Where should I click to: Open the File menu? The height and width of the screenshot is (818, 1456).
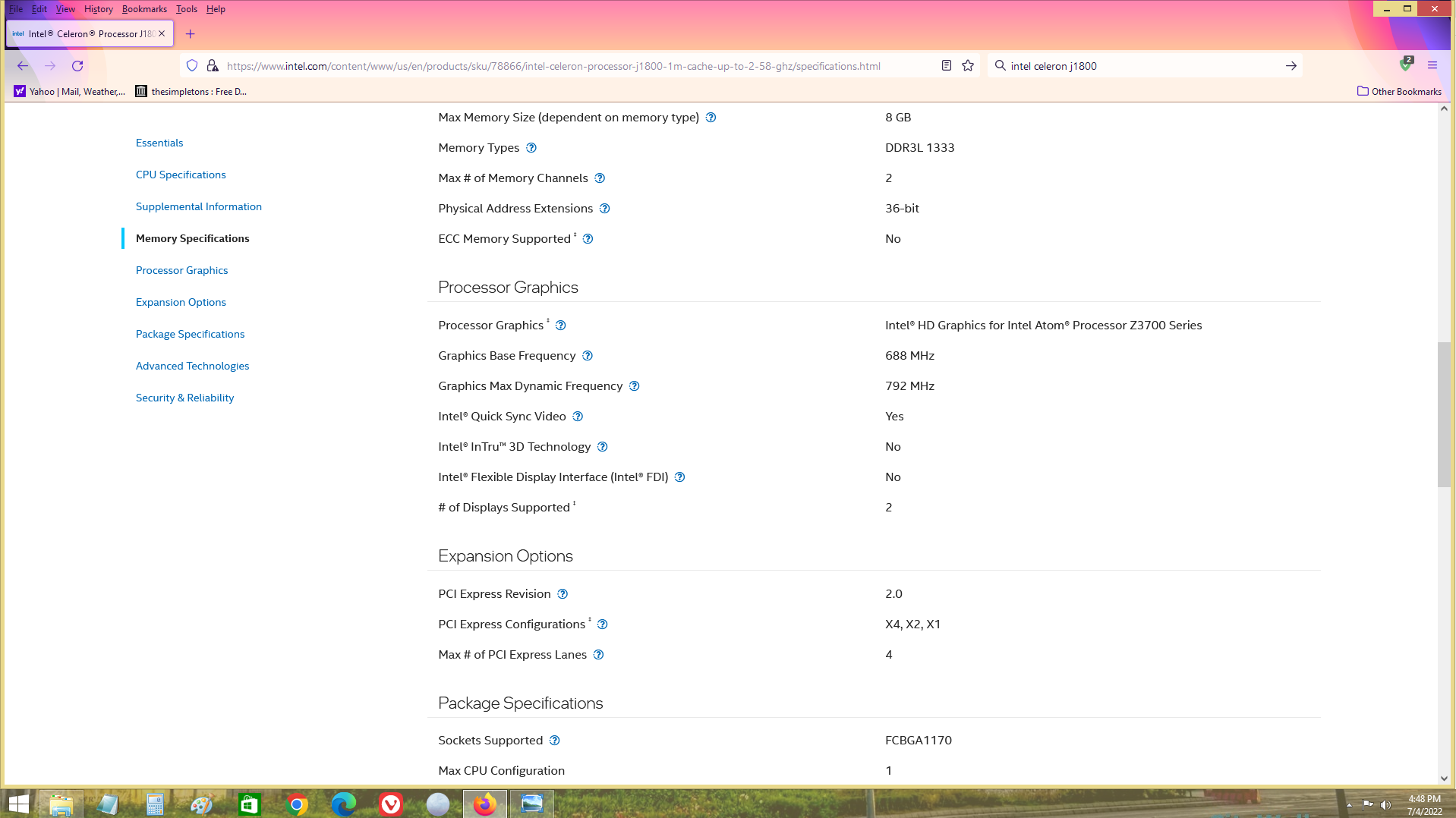pos(16,9)
